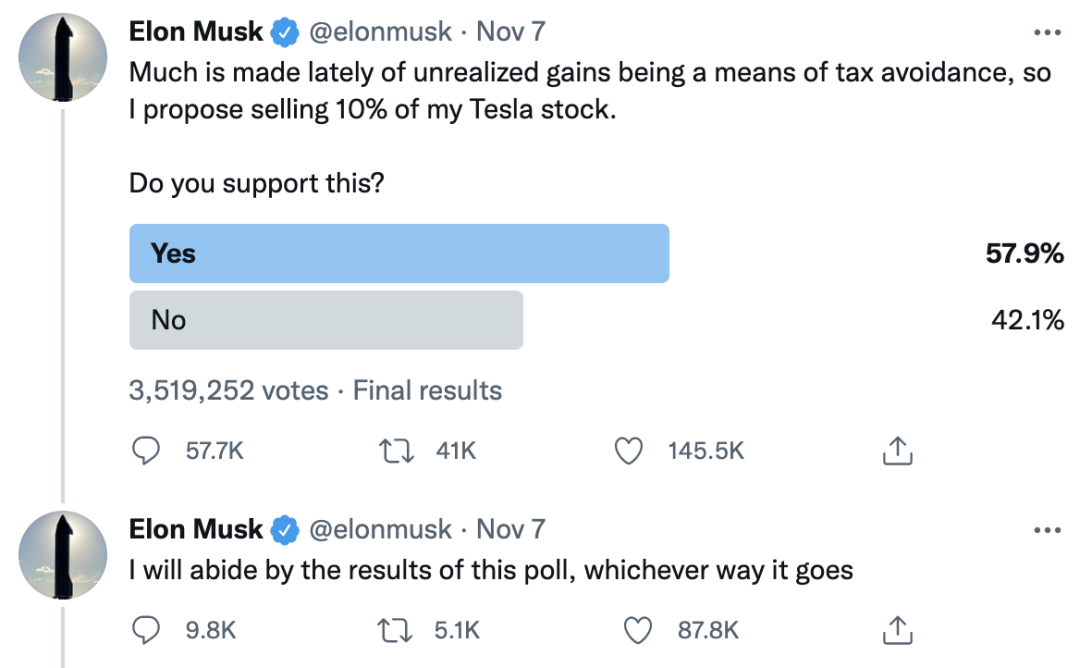Like the Tesla stock poll tweet

(627, 452)
